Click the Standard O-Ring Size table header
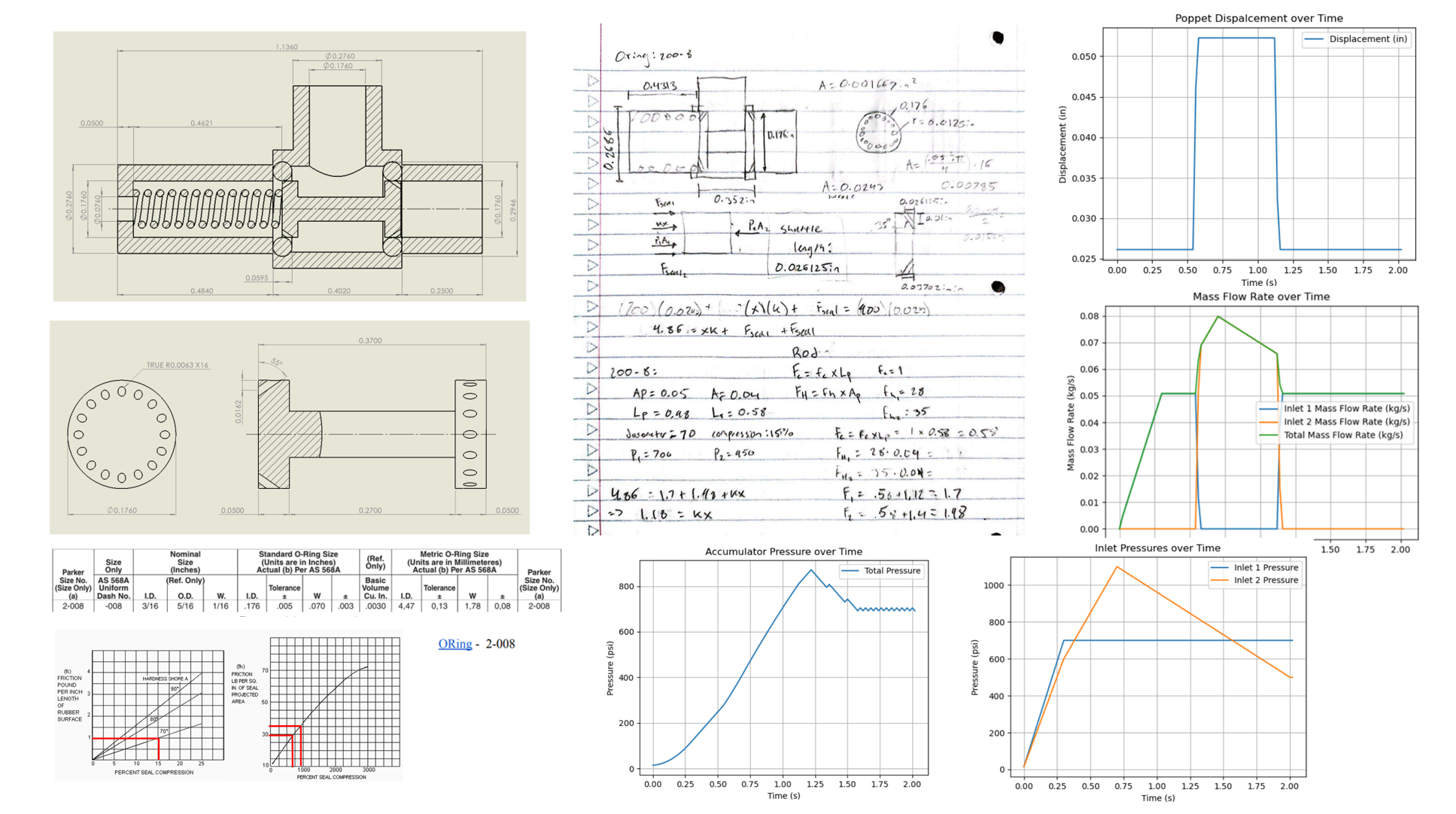Screen dimensions: 1456x814 point(298,562)
